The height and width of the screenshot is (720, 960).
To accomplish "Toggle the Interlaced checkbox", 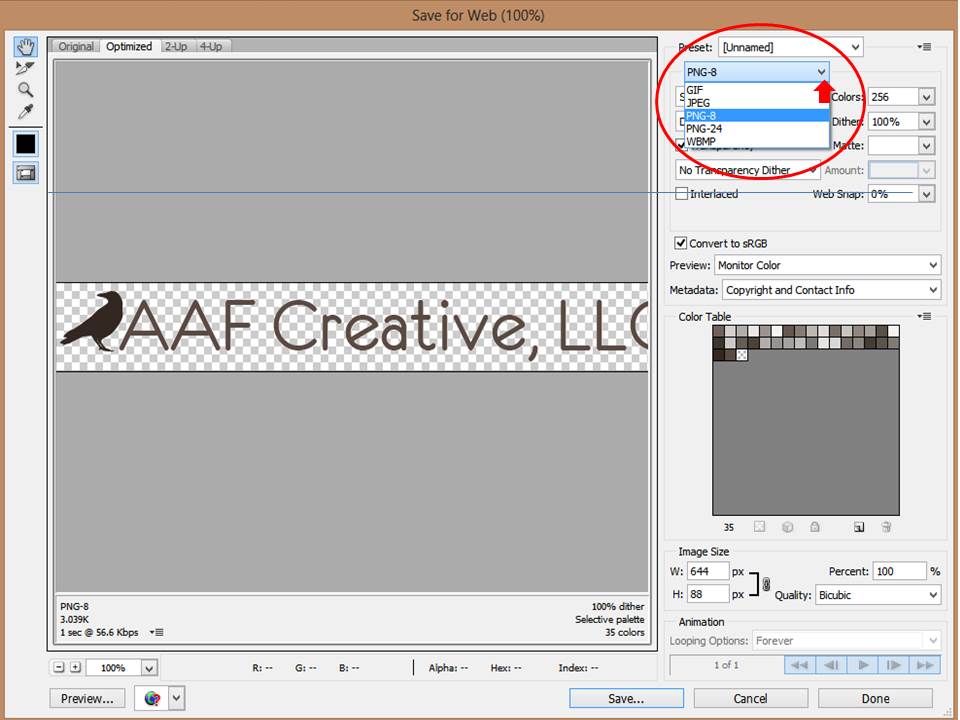I will click(x=681, y=193).
